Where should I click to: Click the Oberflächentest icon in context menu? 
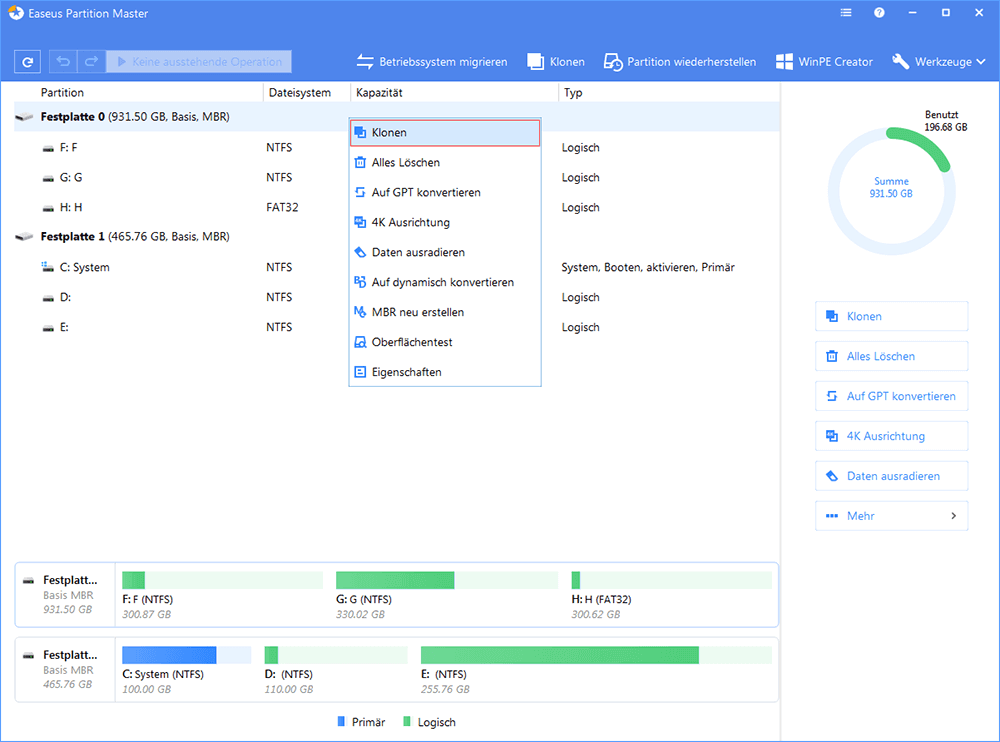[360, 342]
